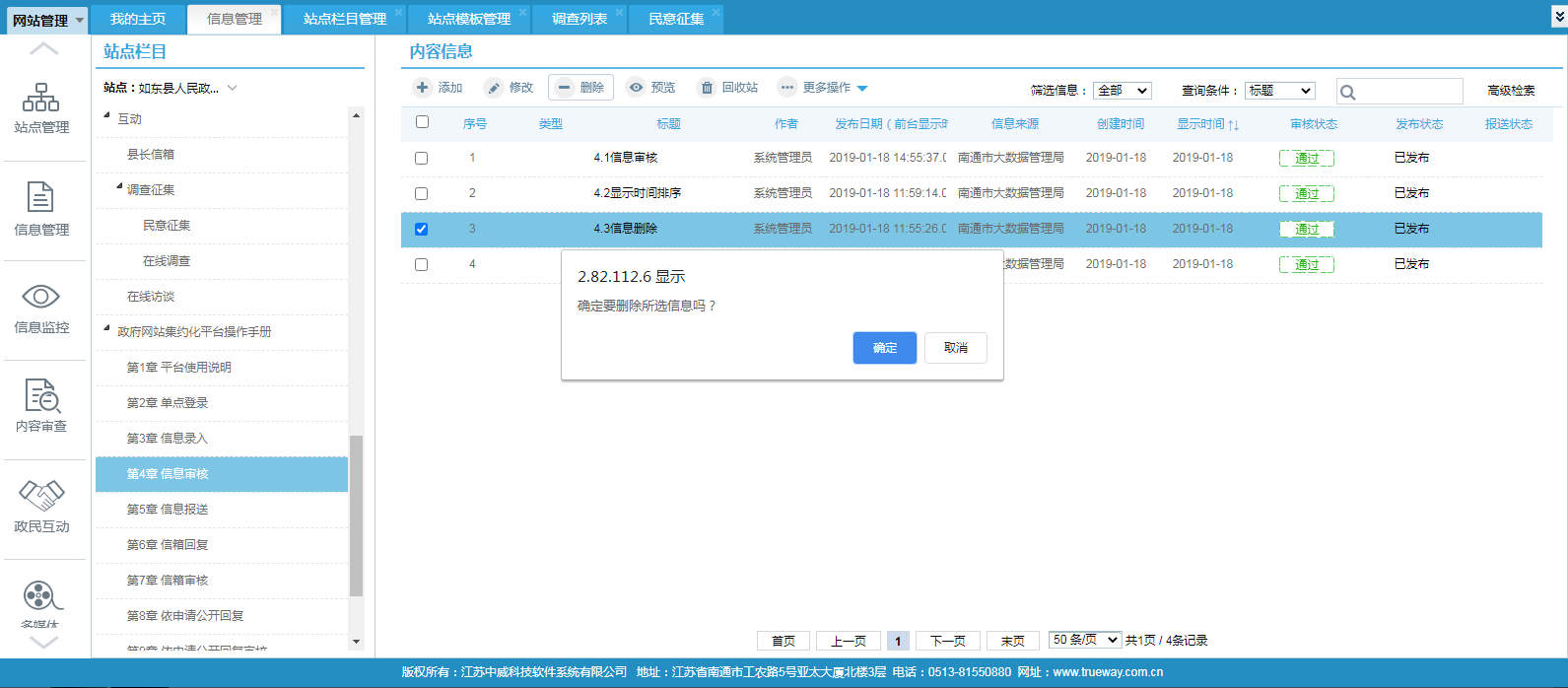Open the 信息管理 document icon
Screen dimensions: 1568x688
tap(40, 197)
